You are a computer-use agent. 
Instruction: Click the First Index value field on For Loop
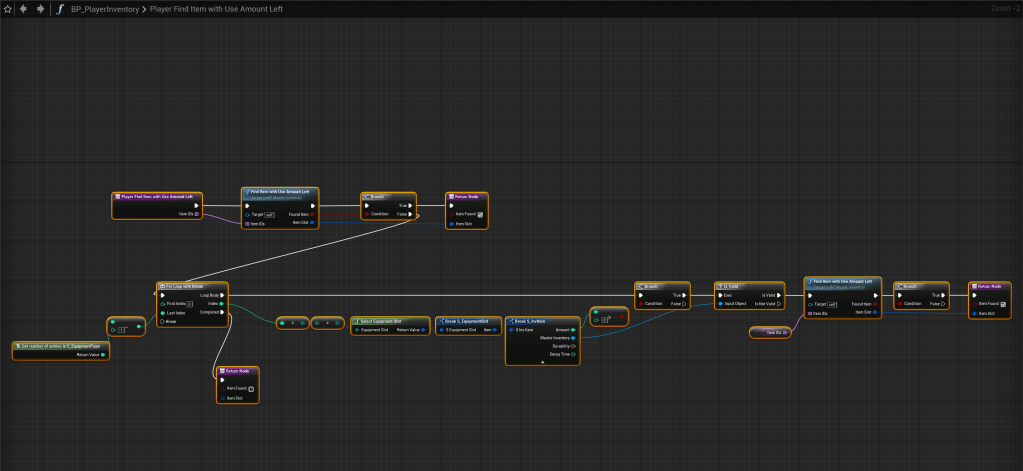pos(189,304)
